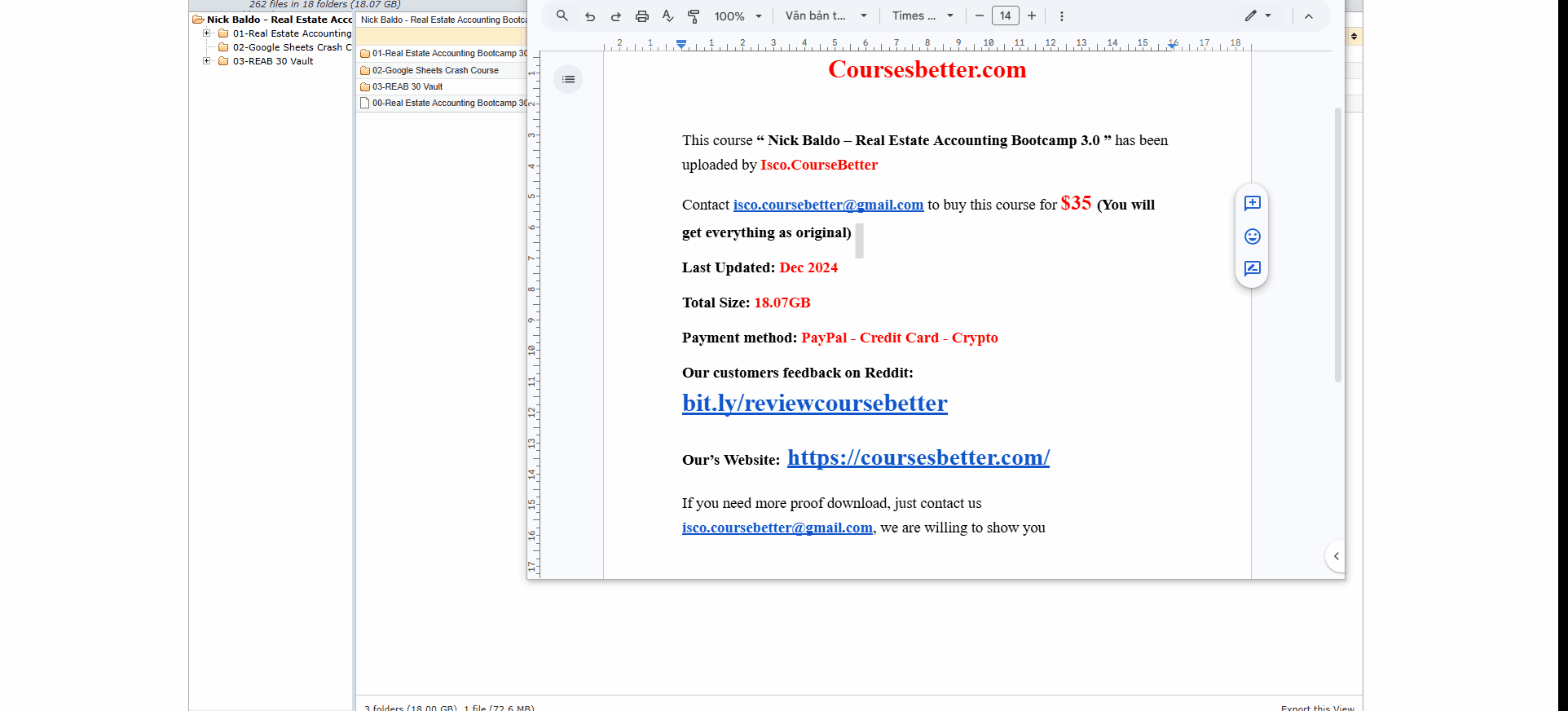This screenshot has height=711, width=1568.
Task: Print the document
Action: [x=642, y=15]
